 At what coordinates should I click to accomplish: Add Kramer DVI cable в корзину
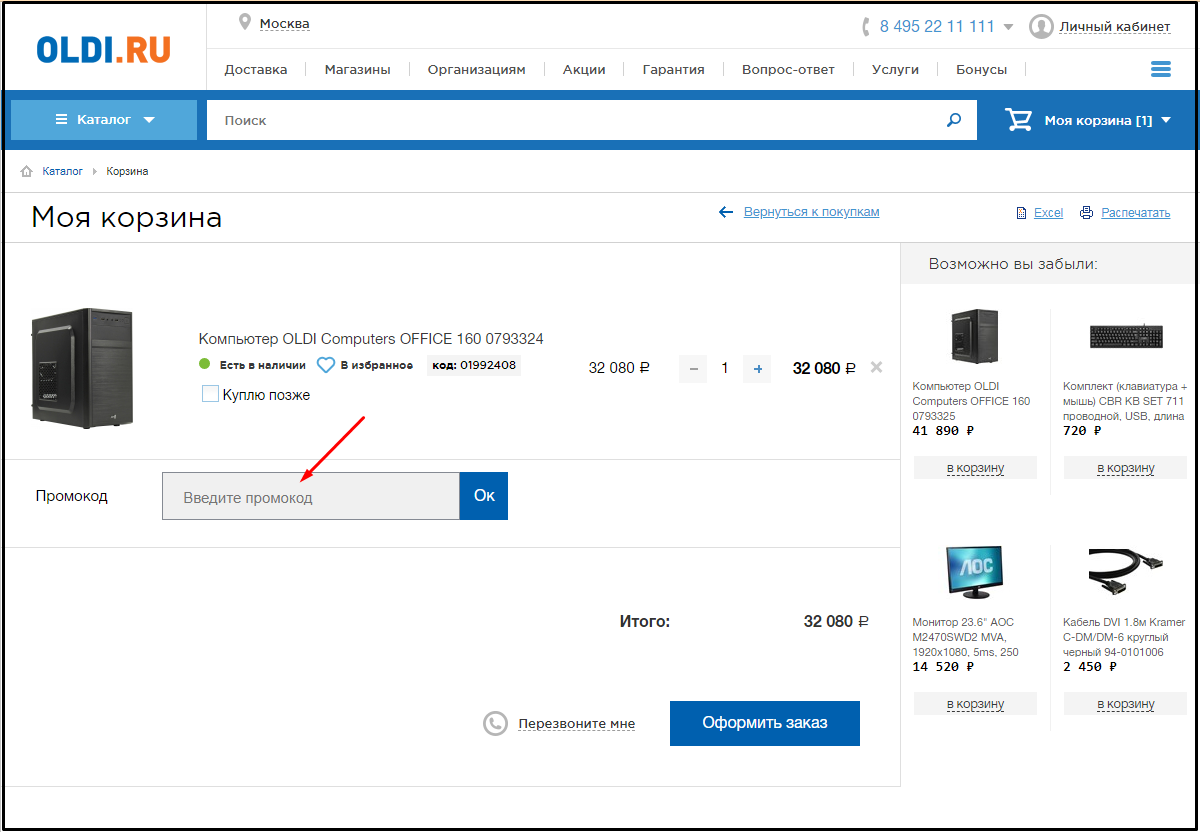1125,703
